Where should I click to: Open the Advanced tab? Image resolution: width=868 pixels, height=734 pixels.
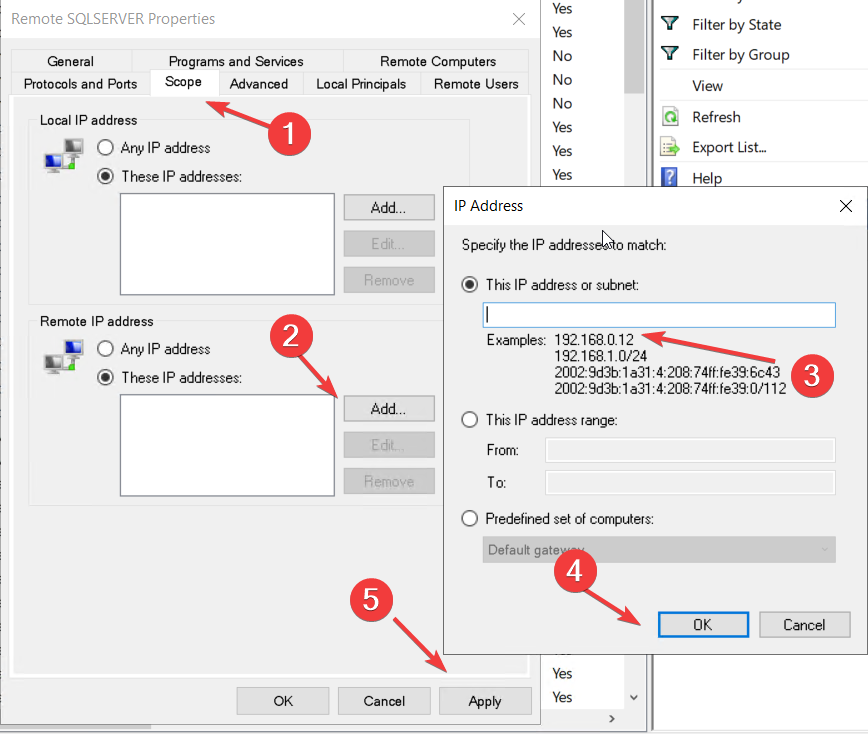point(259,84)
